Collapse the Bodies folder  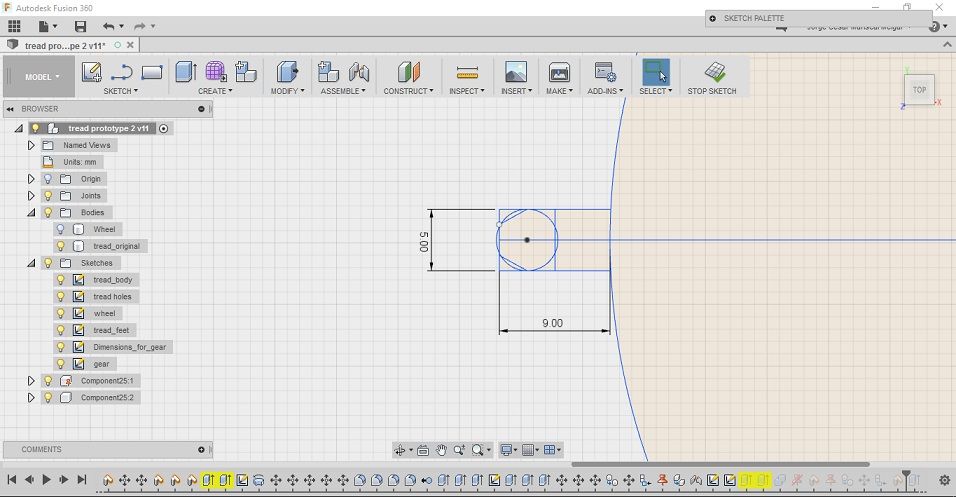click(31, 212)
